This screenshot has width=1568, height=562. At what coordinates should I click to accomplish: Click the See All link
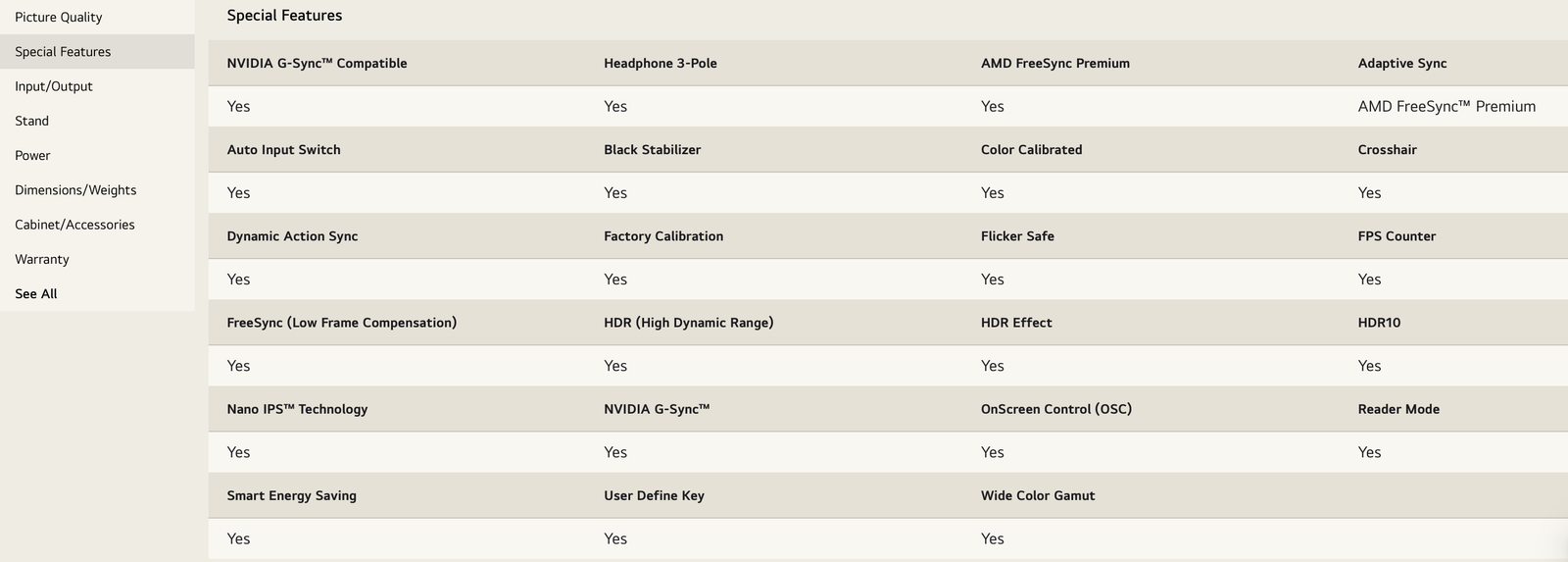pos(36,293)
